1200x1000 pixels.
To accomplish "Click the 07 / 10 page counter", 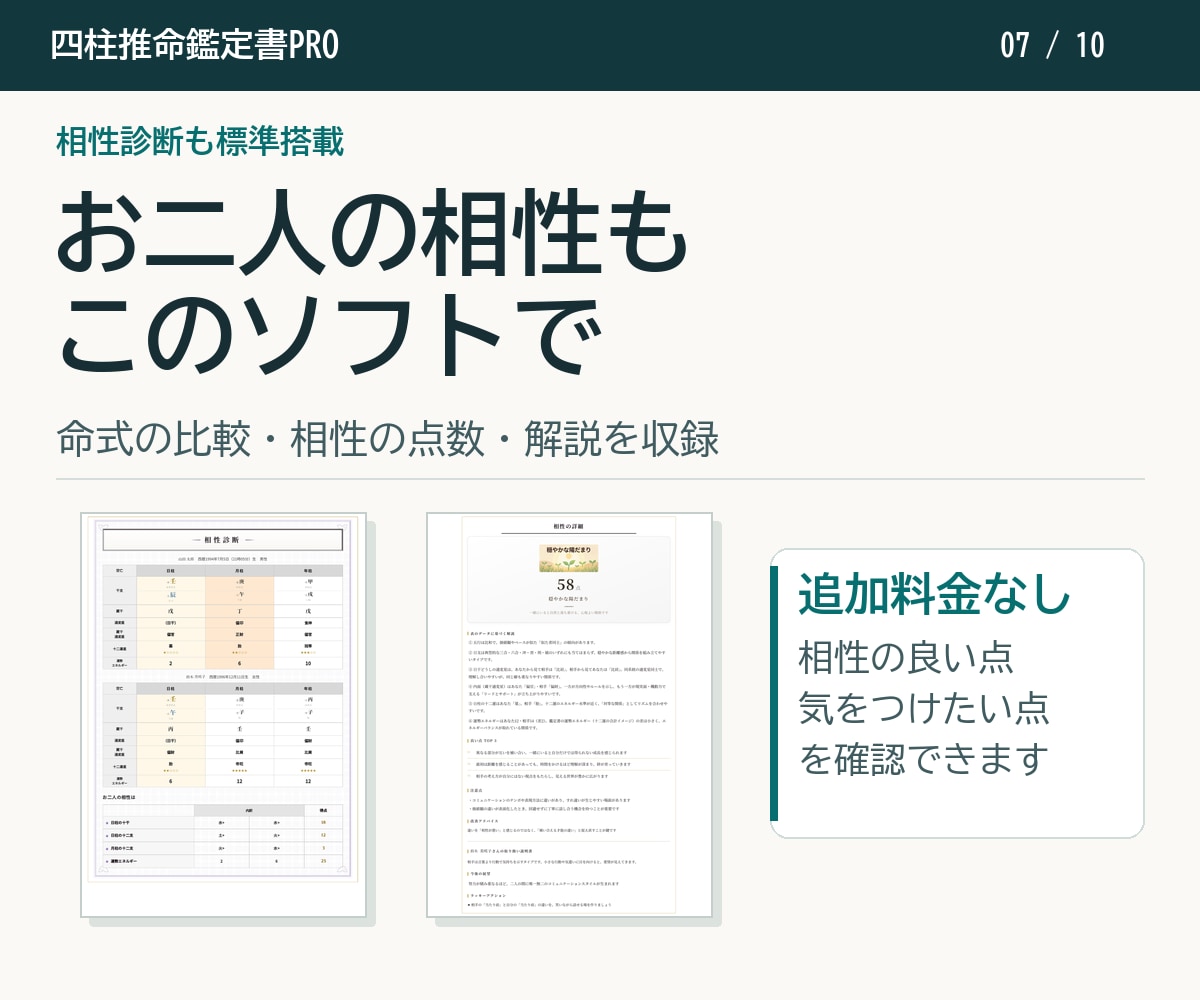I will [1053, 45].
